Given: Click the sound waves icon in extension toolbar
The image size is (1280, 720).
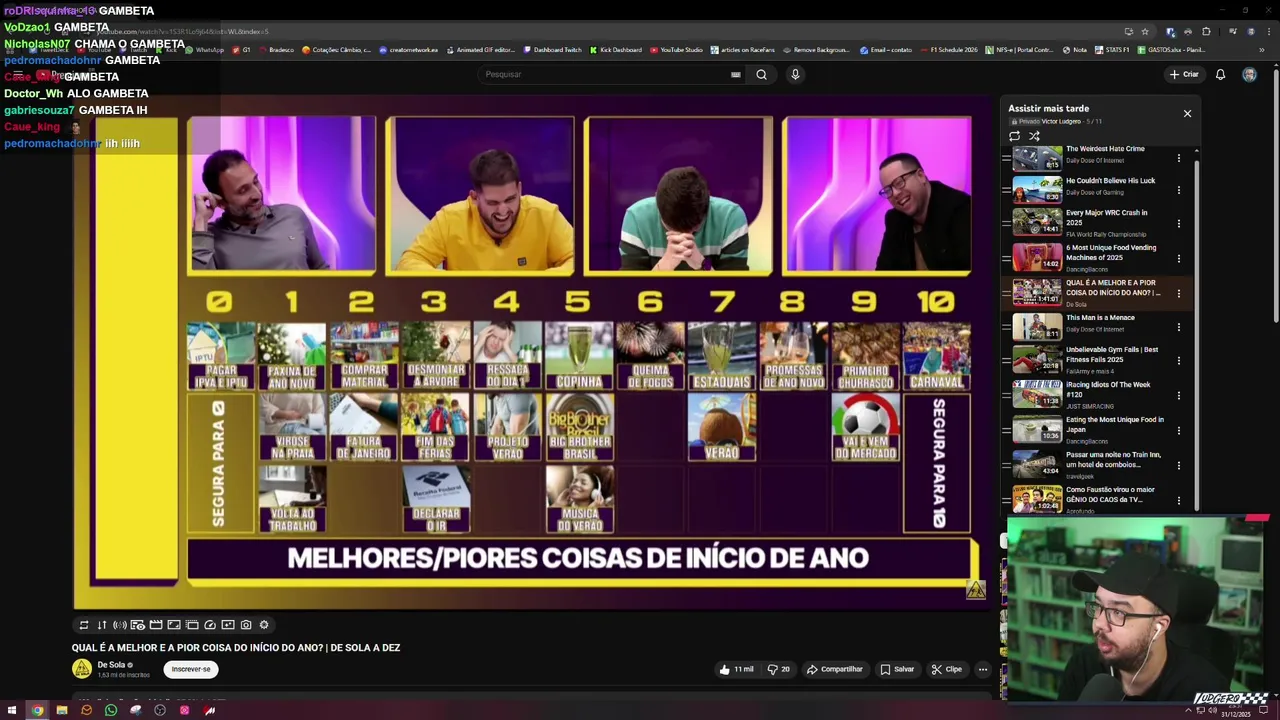Looking at the screenshot, I should 119,625.
